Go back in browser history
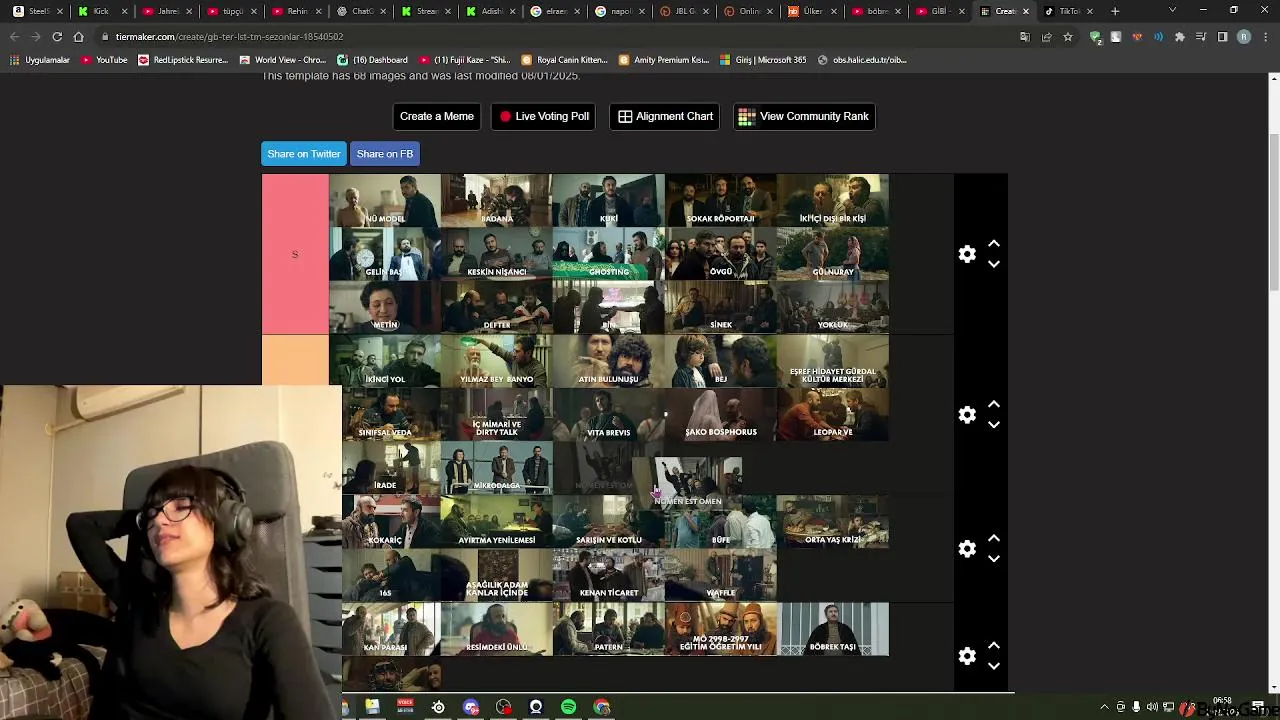The width and height of the screenshot is (1280, 720). click(x=14, y=37)
